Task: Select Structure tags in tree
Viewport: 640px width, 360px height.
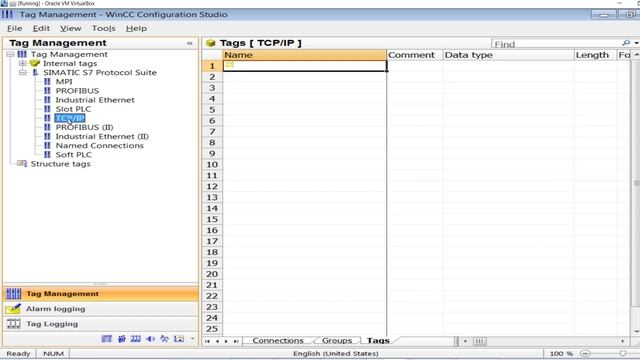Action: click(61, 164)
